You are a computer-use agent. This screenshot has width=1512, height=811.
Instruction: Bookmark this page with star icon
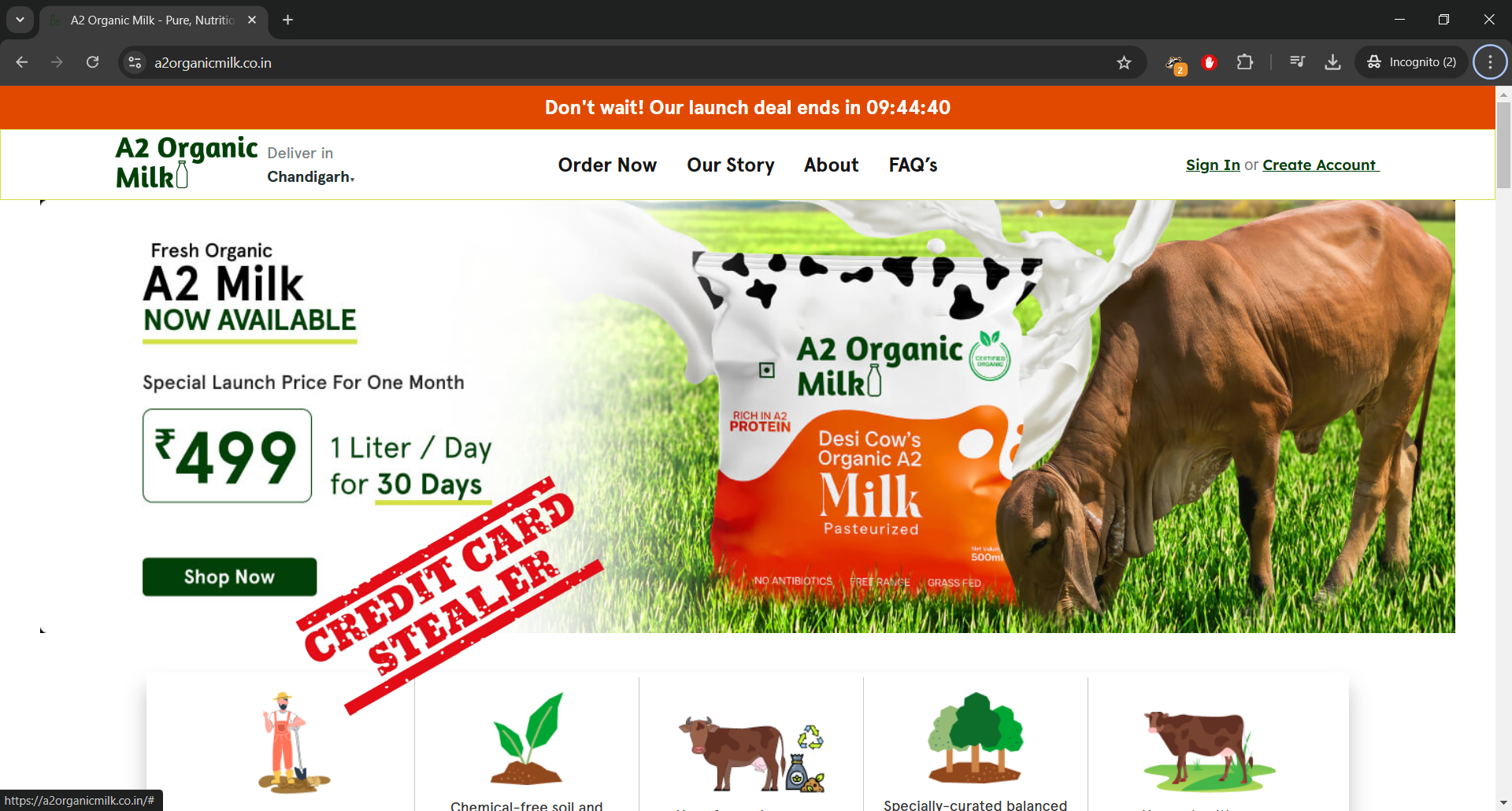click(1124, 62)
